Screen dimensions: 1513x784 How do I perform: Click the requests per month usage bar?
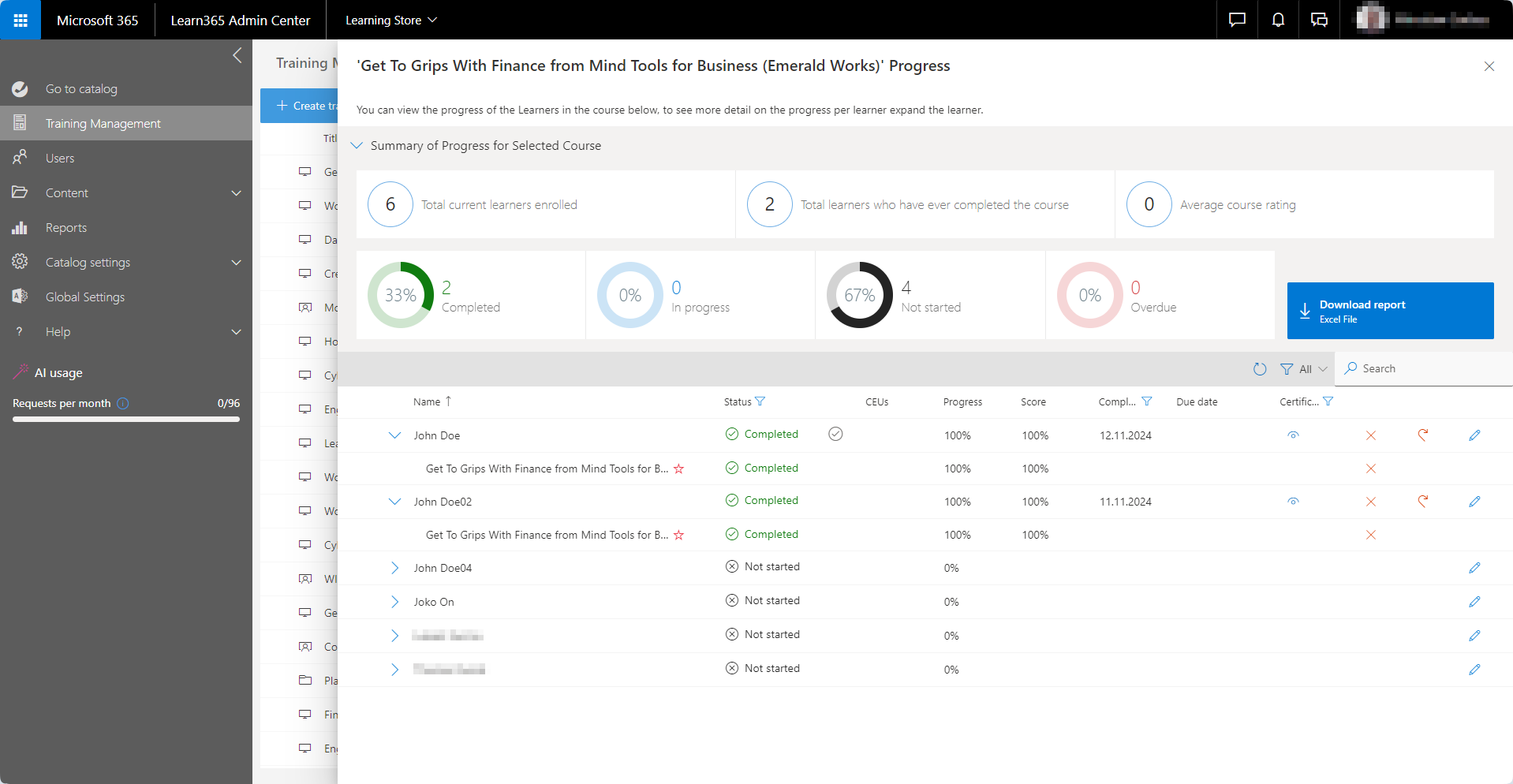pyautogui.click(x=126, y=419)
